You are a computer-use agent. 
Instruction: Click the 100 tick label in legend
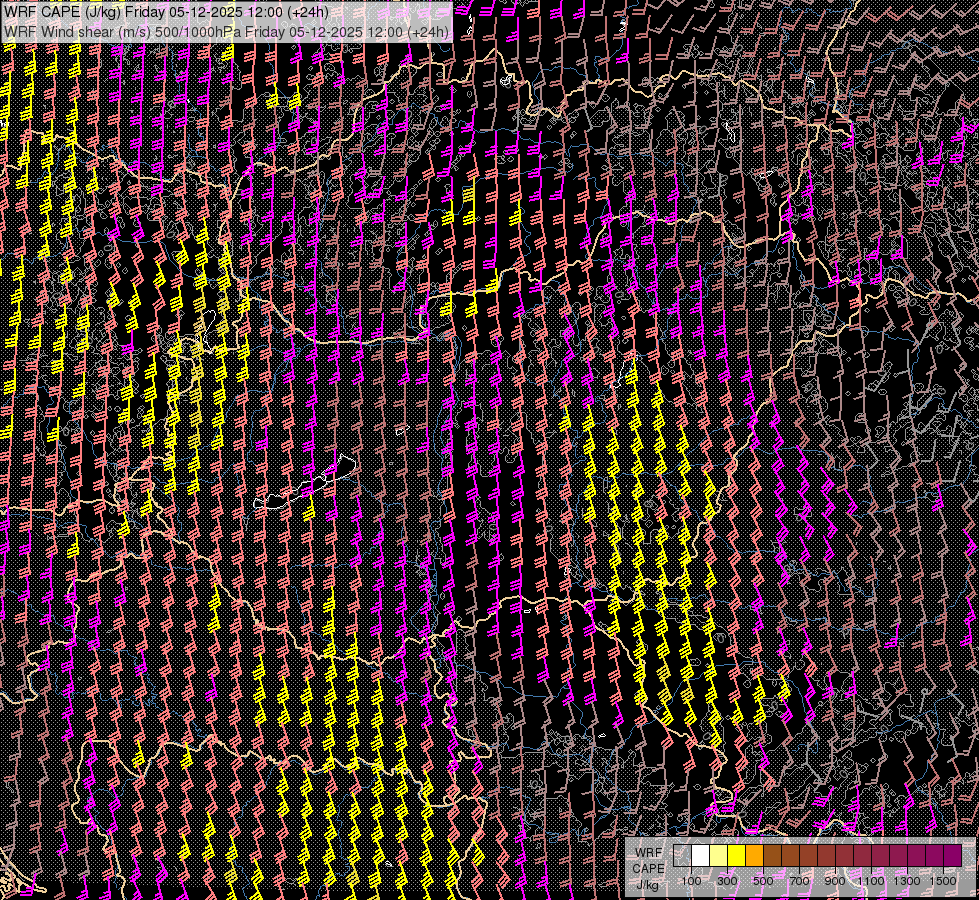coord(691,880)
